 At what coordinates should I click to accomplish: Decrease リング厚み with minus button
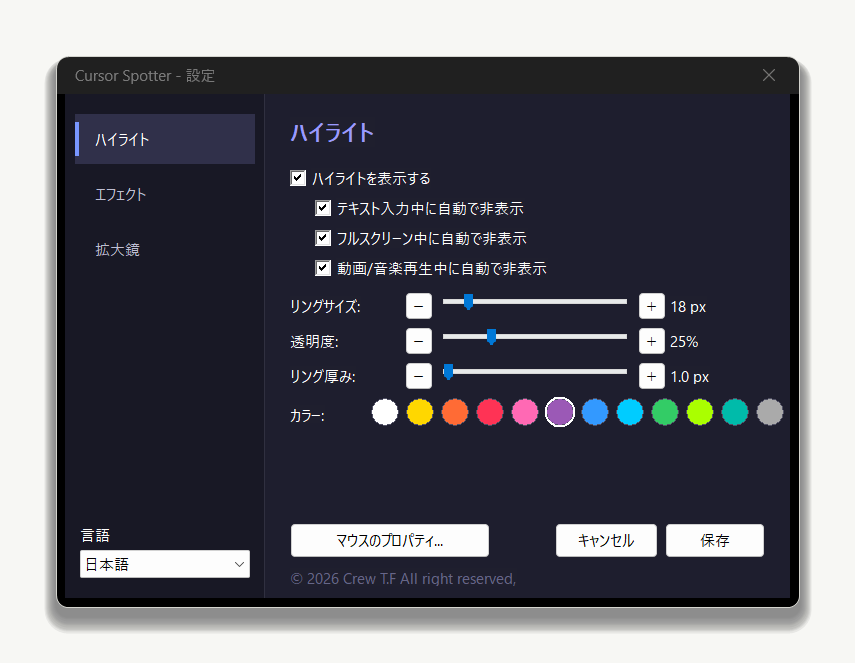click(419, 376)
